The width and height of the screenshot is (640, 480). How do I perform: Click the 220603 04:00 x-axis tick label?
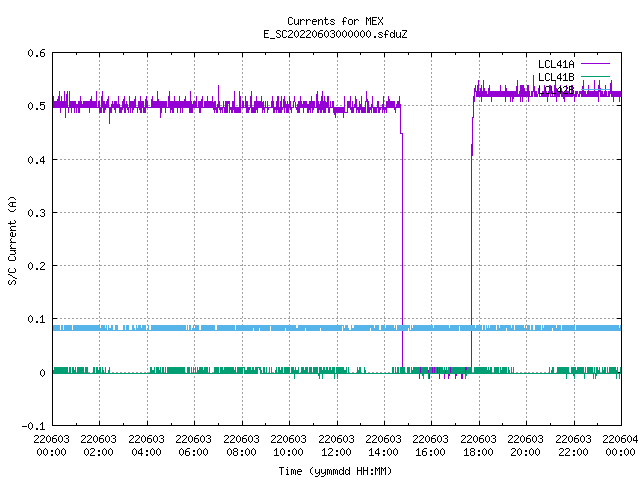[x=146, y=445]
